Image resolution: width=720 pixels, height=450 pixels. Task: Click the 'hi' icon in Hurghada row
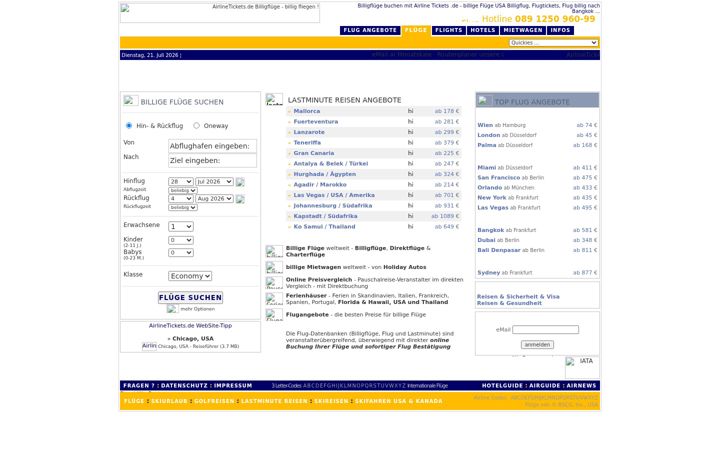tap(411, 174)
